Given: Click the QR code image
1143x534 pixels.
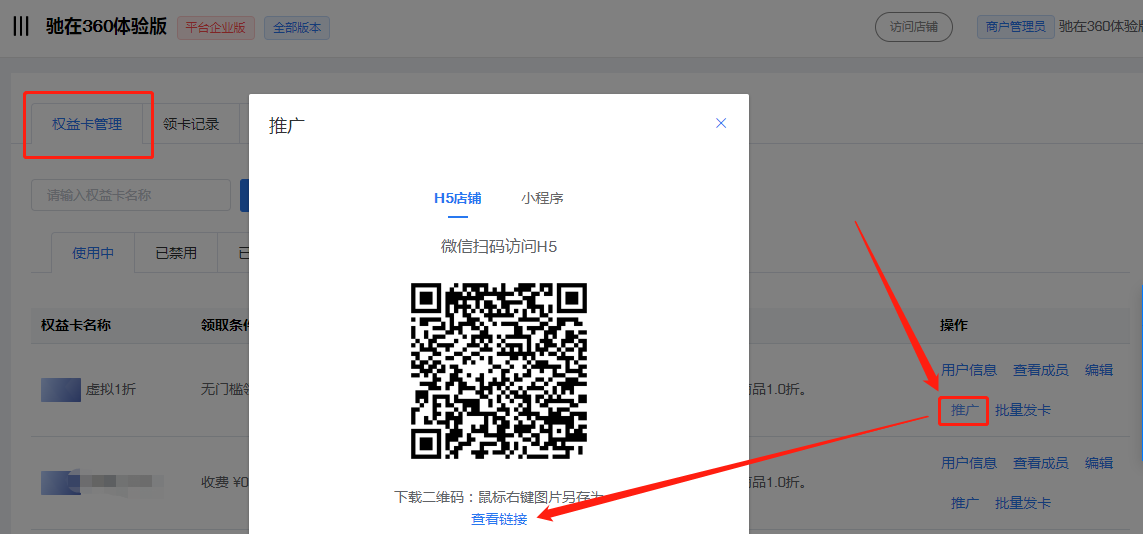Looking at the screenshot, I should point(499,371).
